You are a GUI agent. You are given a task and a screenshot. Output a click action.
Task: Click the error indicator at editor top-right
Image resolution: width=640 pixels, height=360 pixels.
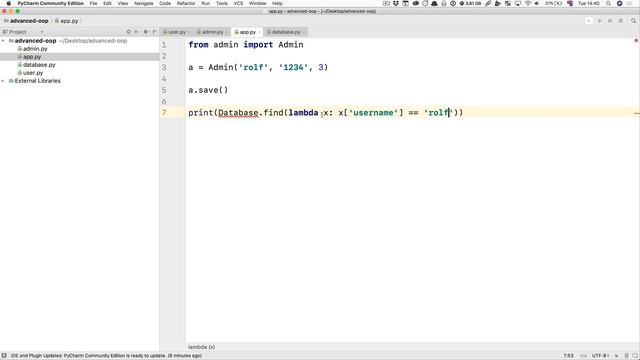636,40
